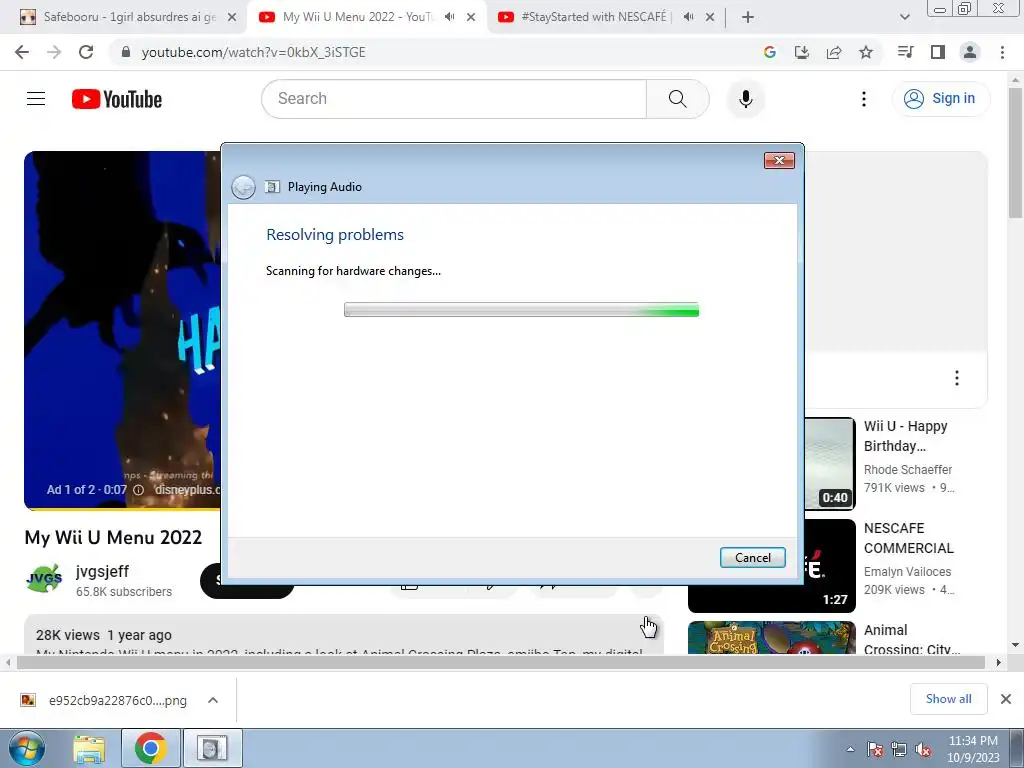Click the 28K views description box
Screen dimensions: 1024x768
click(x=344, y=635)
